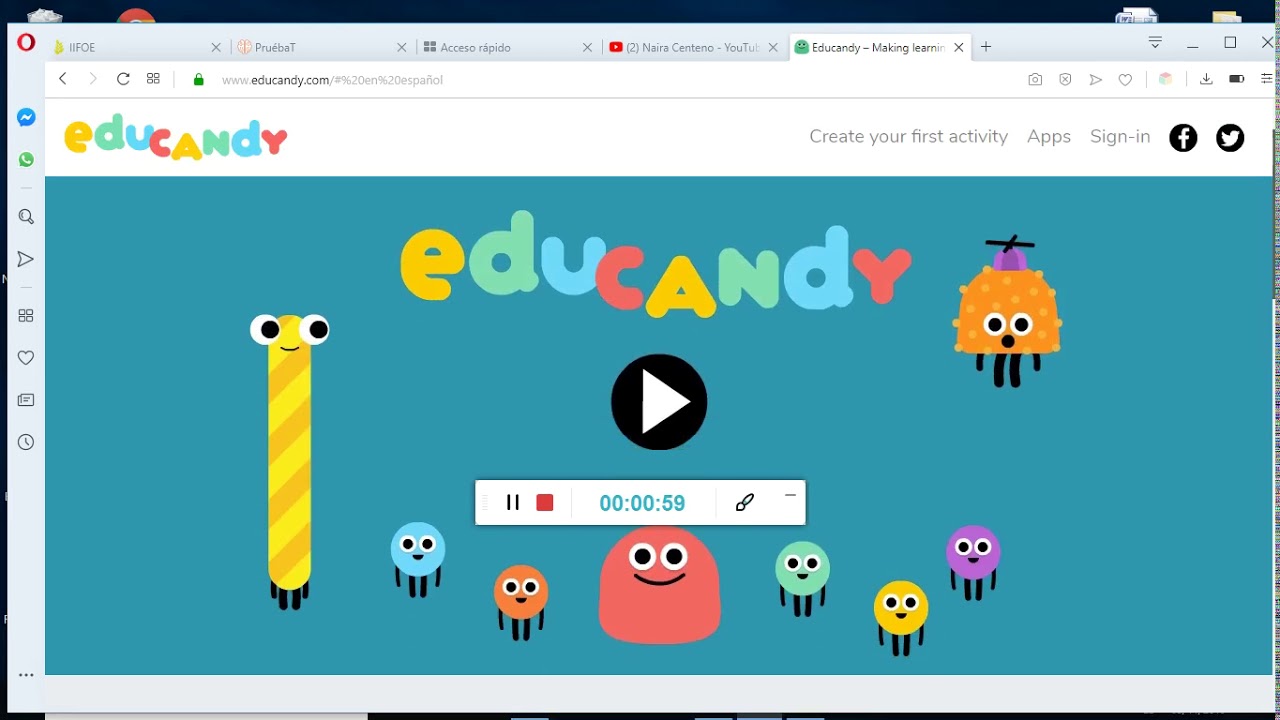Click the Sign-in link
Screen dimensions: 1280x720
coord(1120,137)
